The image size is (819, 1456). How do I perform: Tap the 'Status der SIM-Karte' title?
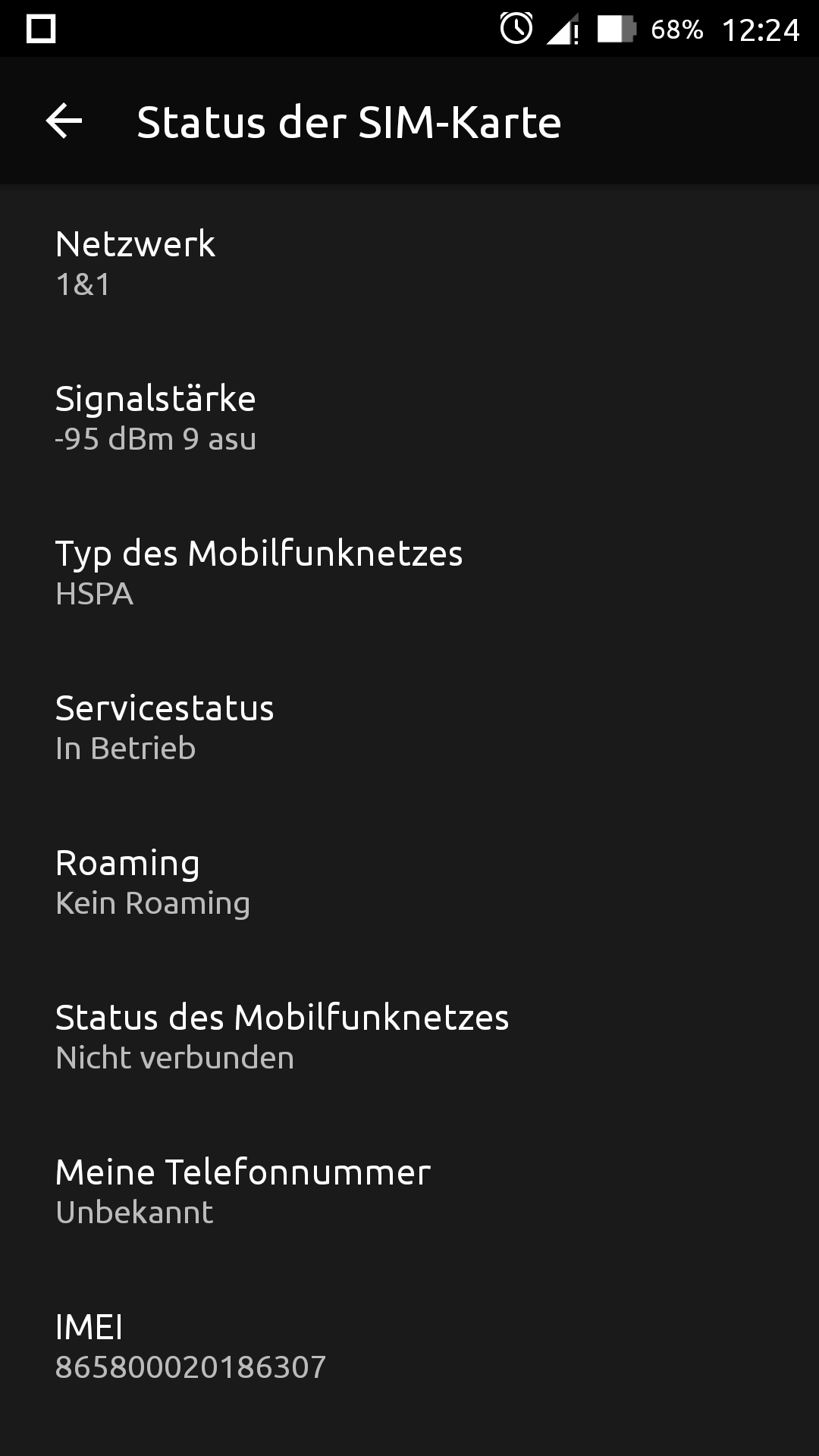pyautogui.click(x=349, y=122)
